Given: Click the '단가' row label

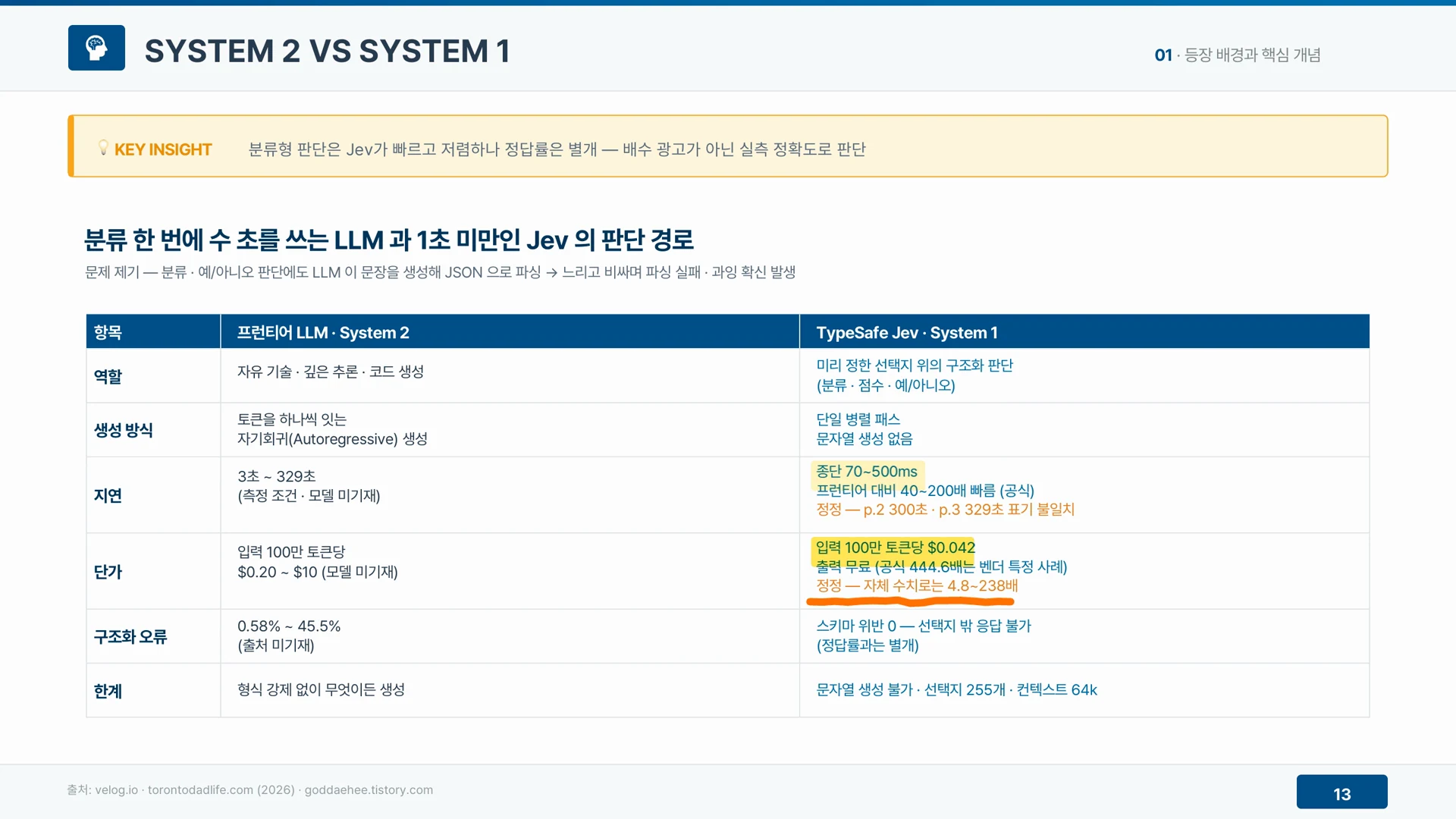Looking at the screenshot, I should (x=108, y=572).
